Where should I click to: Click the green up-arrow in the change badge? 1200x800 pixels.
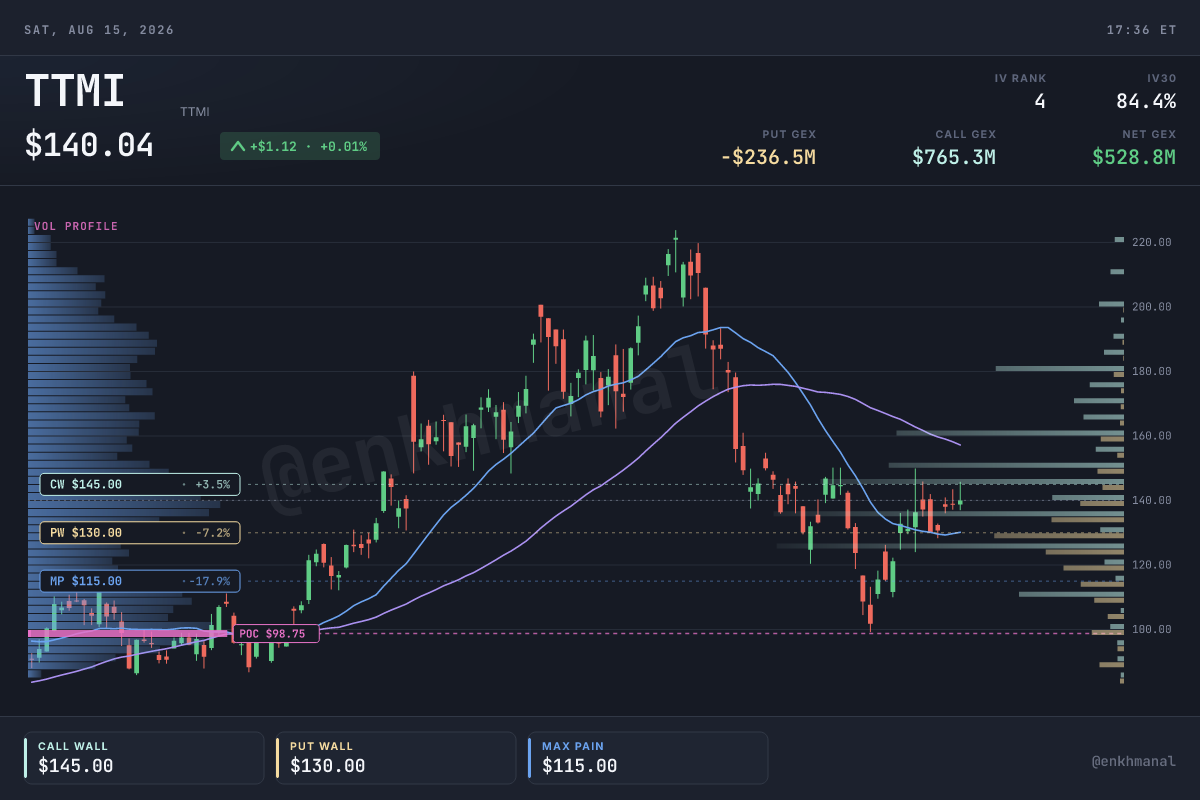tap(237, 146)
